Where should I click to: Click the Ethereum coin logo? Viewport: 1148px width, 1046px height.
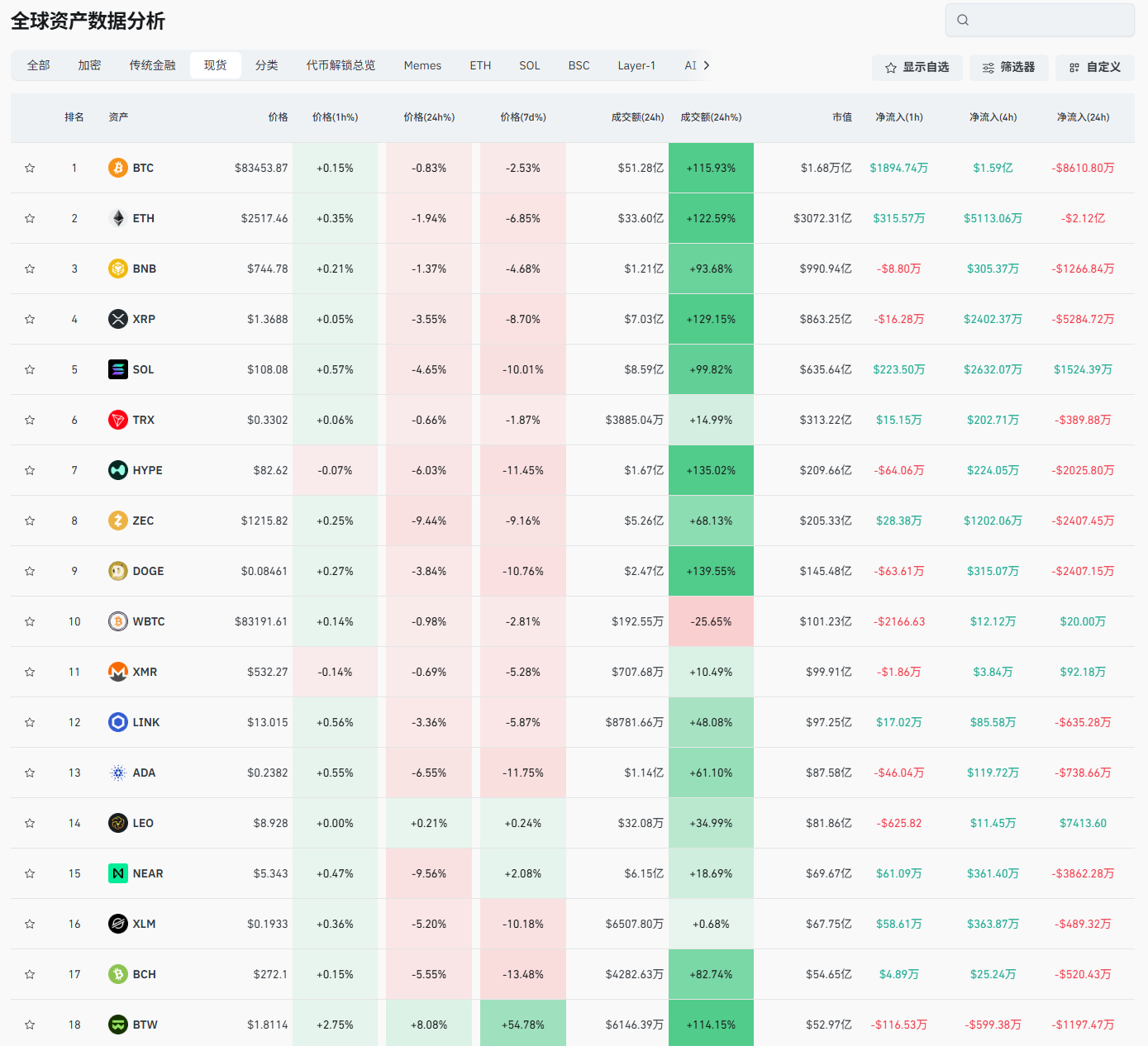118,218
